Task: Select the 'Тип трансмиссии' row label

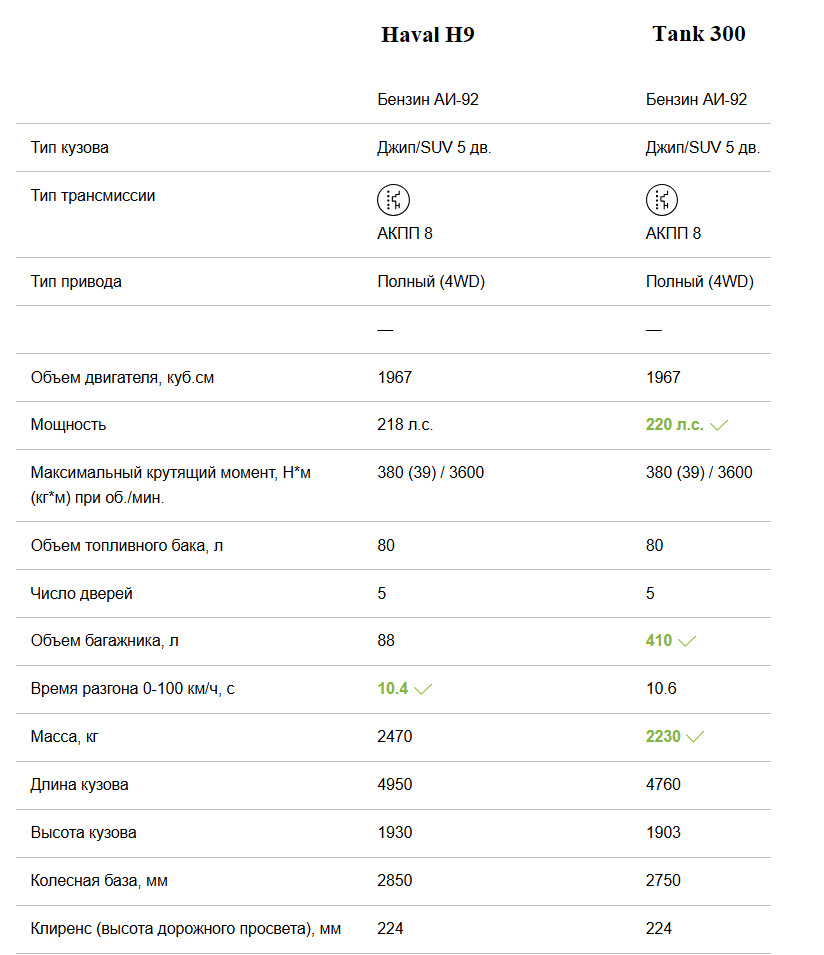Action: tap(93, 196)
